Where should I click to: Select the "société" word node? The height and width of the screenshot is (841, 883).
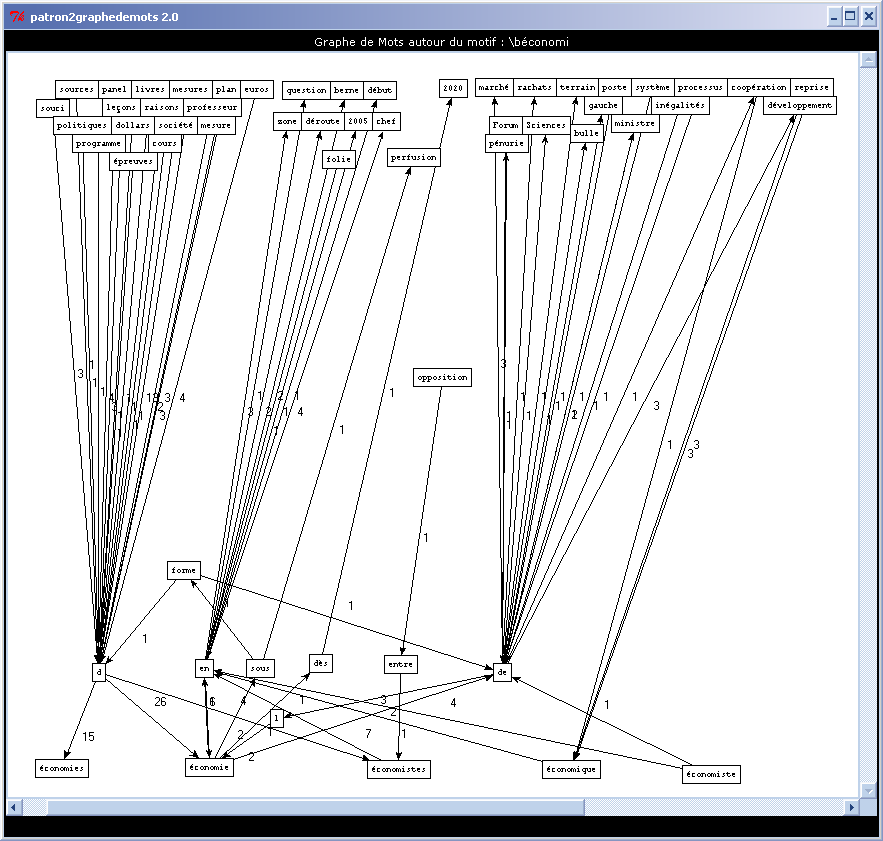click(x=176, y=125)
